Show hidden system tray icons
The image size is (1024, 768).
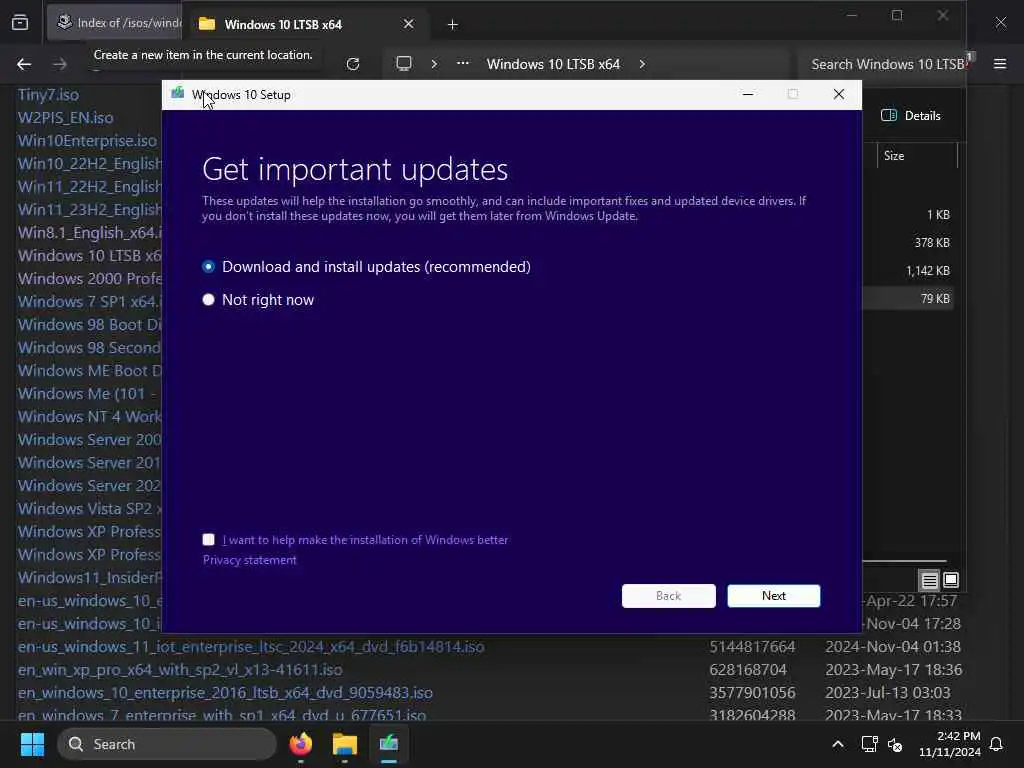837,744
